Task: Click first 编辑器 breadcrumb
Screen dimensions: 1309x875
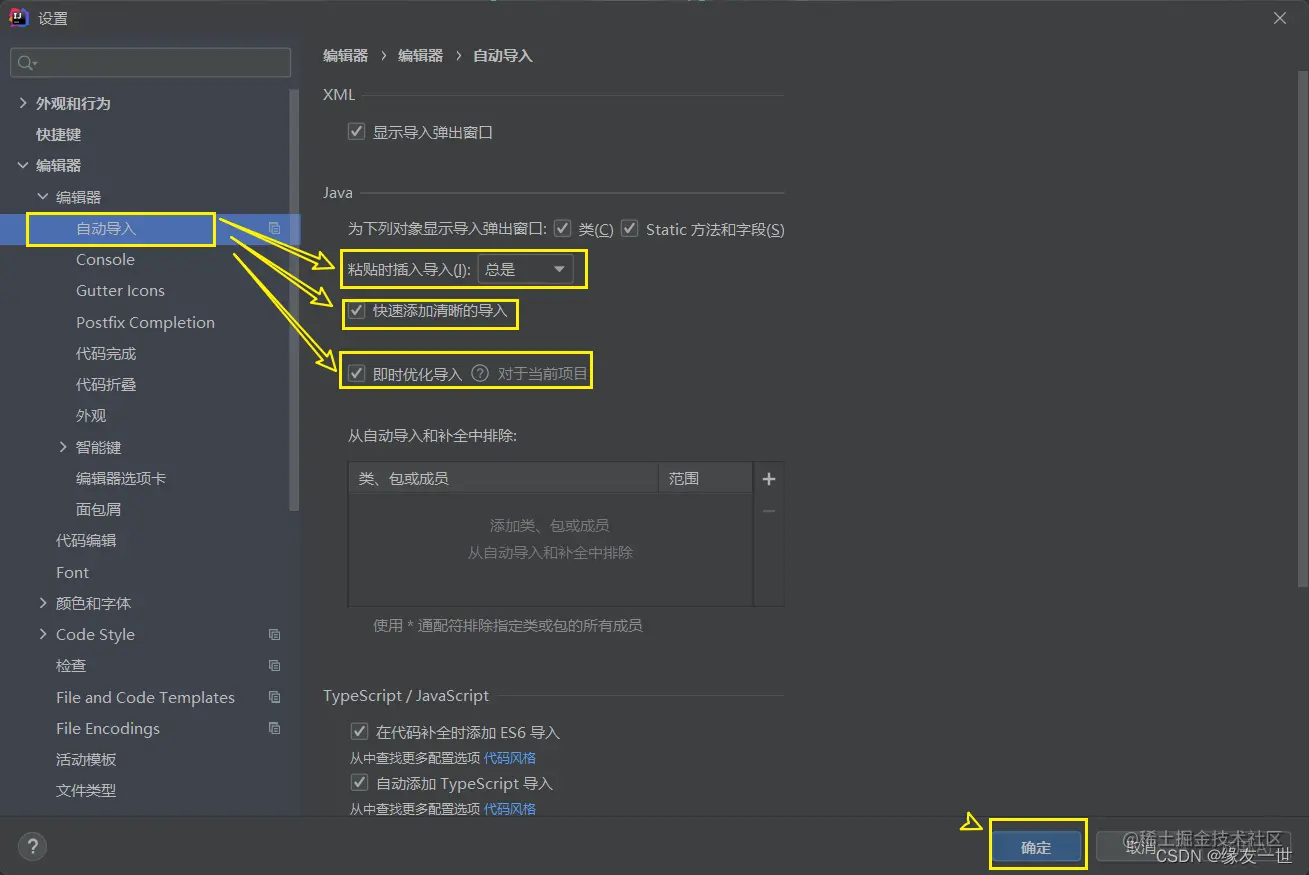Action: click(345, 56)
